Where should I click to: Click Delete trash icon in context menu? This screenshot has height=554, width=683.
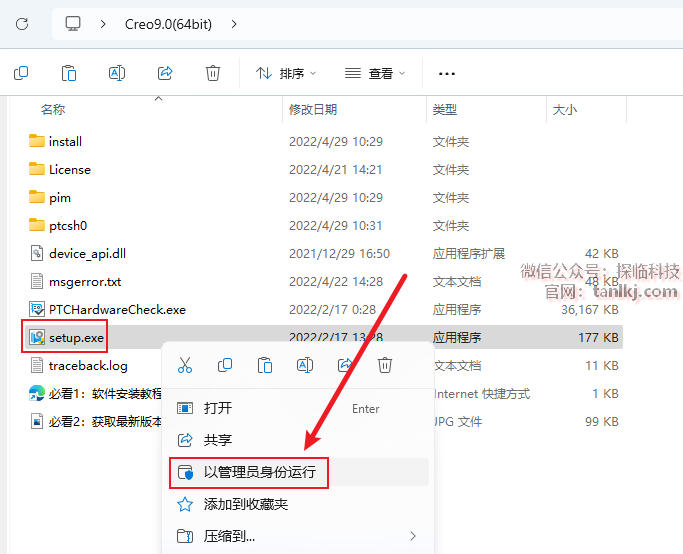point(385,365)
